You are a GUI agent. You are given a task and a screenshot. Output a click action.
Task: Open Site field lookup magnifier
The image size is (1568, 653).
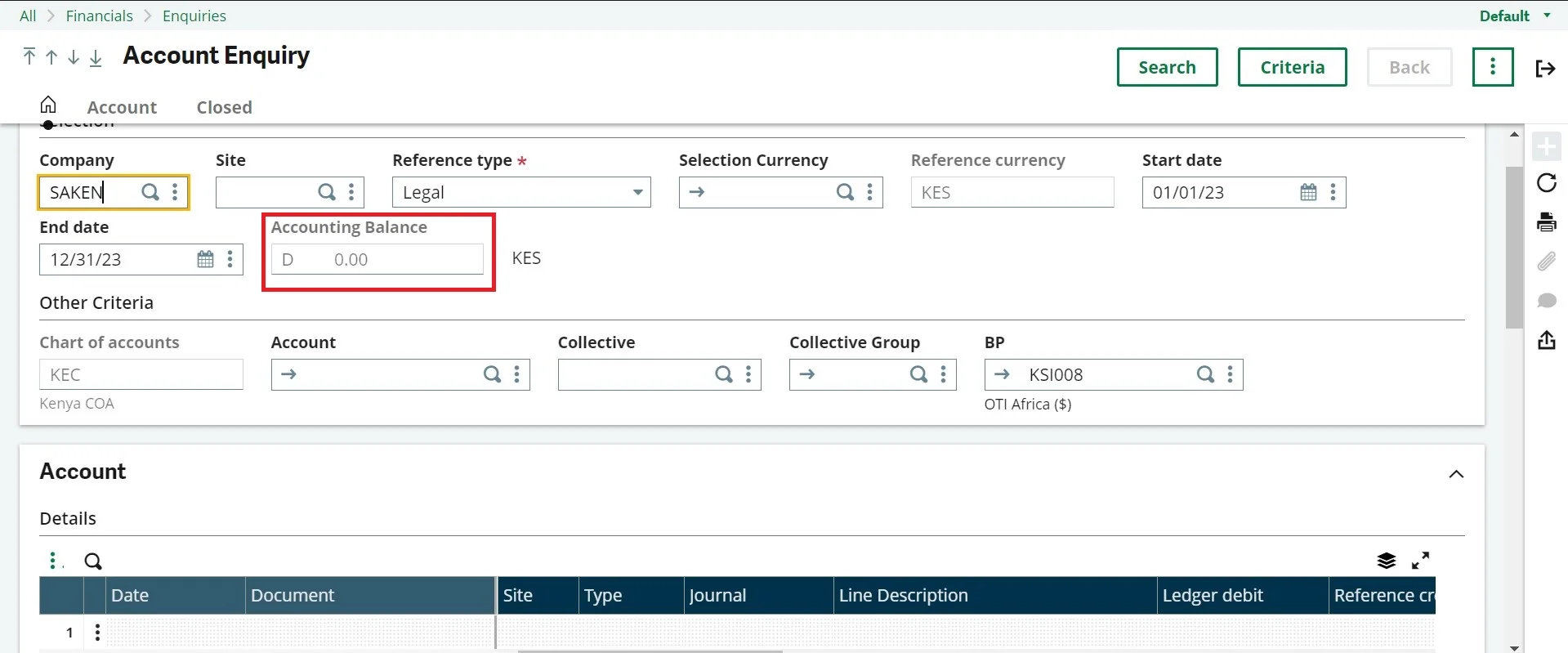coord(327,192)
